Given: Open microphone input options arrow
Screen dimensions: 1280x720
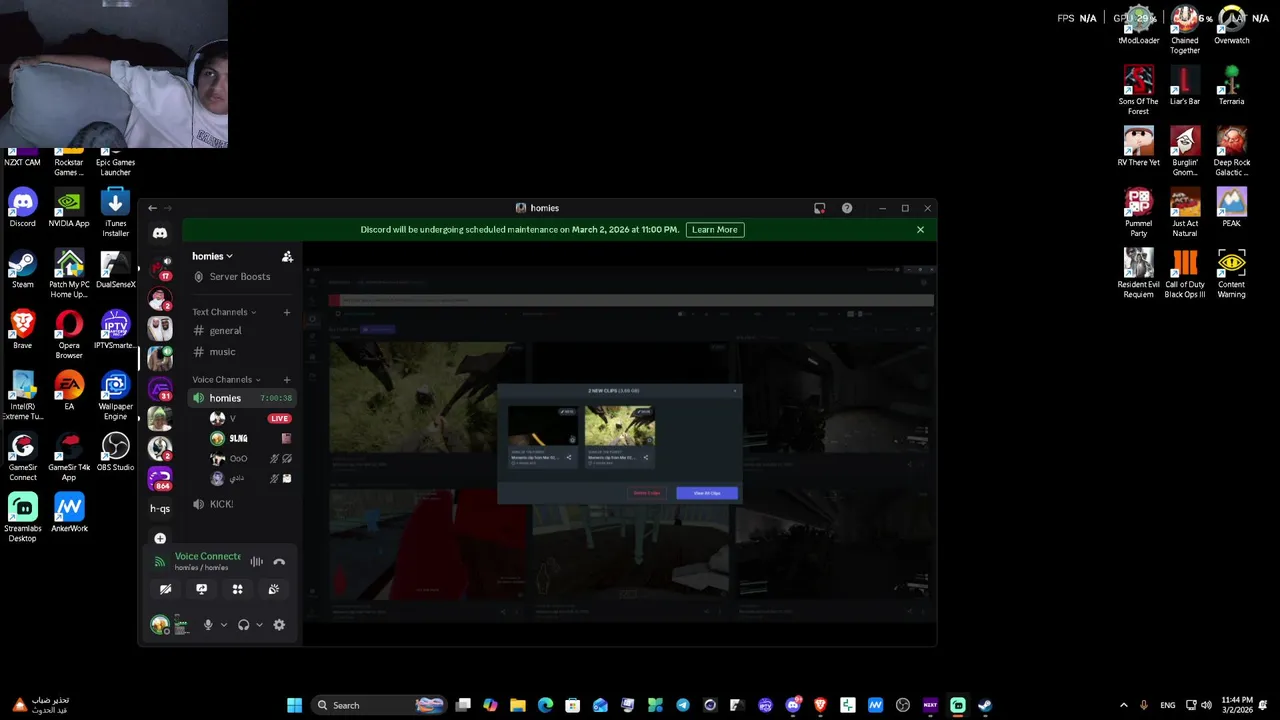Looking at the screenshot, I should click(223, 625).
